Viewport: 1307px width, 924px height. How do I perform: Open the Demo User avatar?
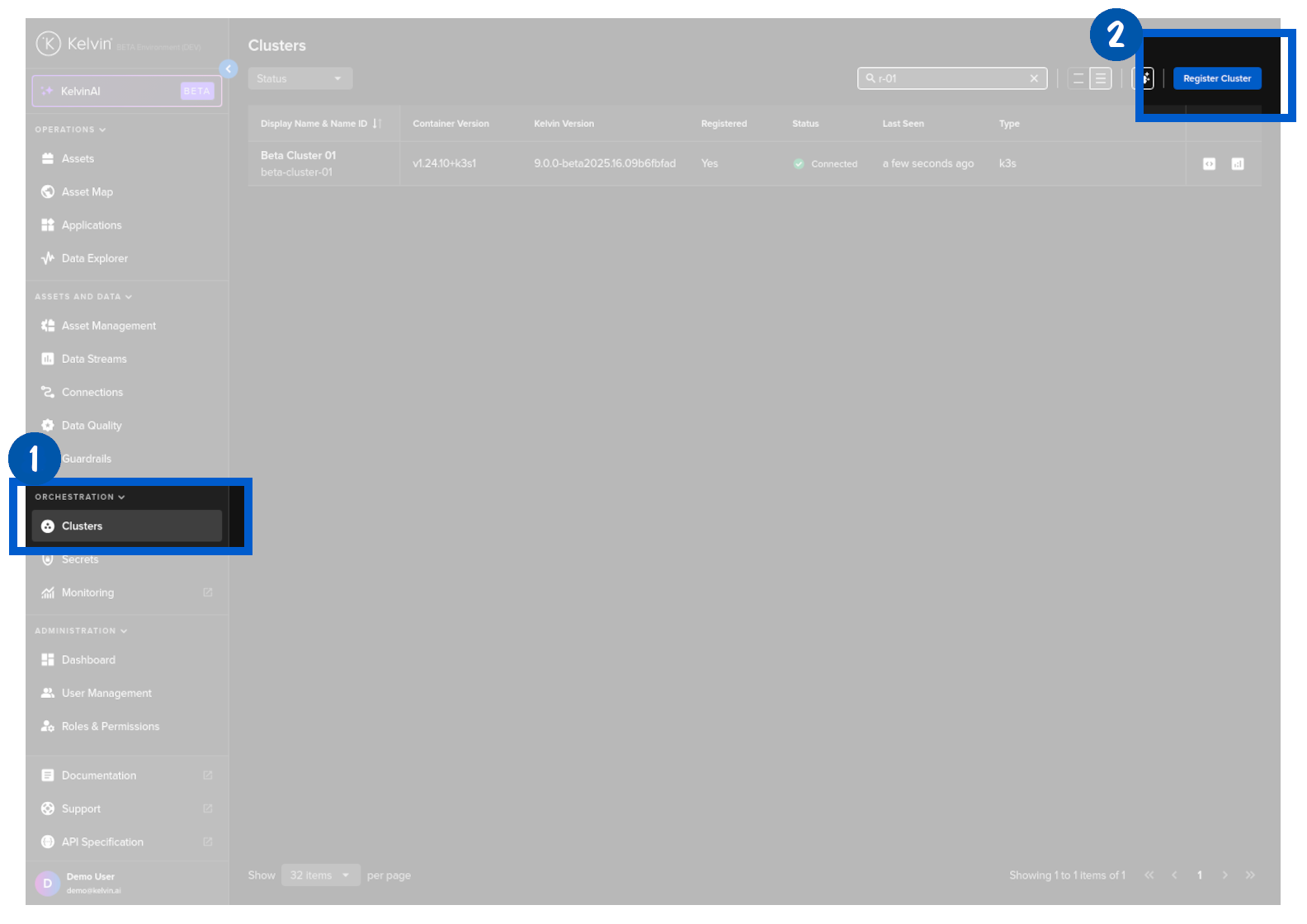(x=47, y=883)
